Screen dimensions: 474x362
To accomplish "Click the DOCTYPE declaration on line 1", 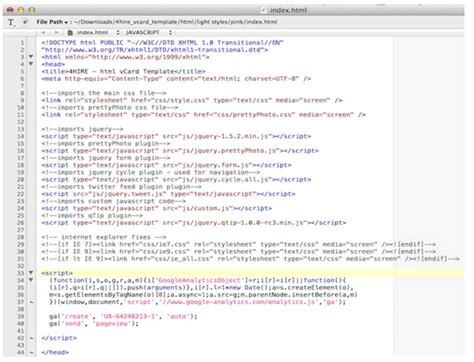I will (x=162, y=43).
